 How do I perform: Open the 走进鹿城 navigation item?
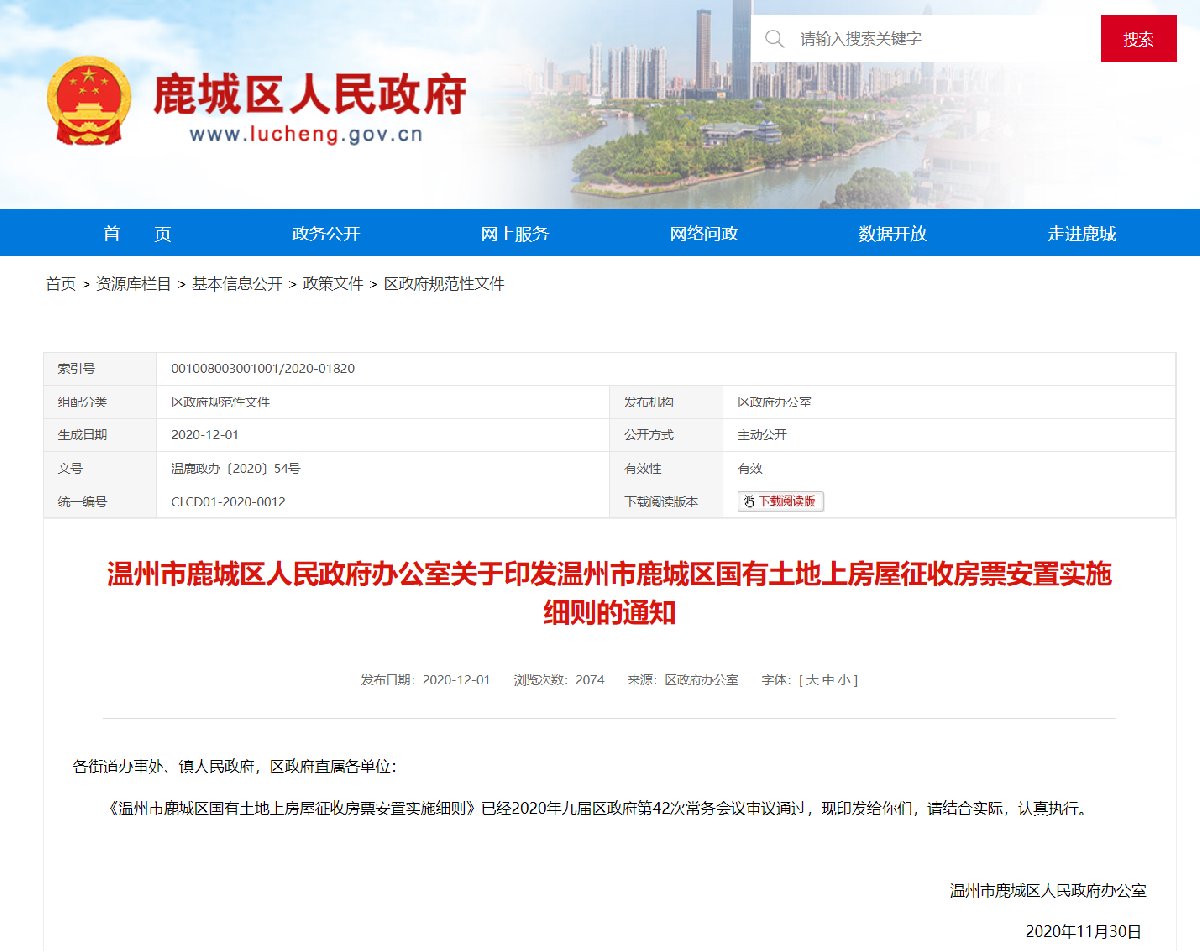pos(1082,233)
